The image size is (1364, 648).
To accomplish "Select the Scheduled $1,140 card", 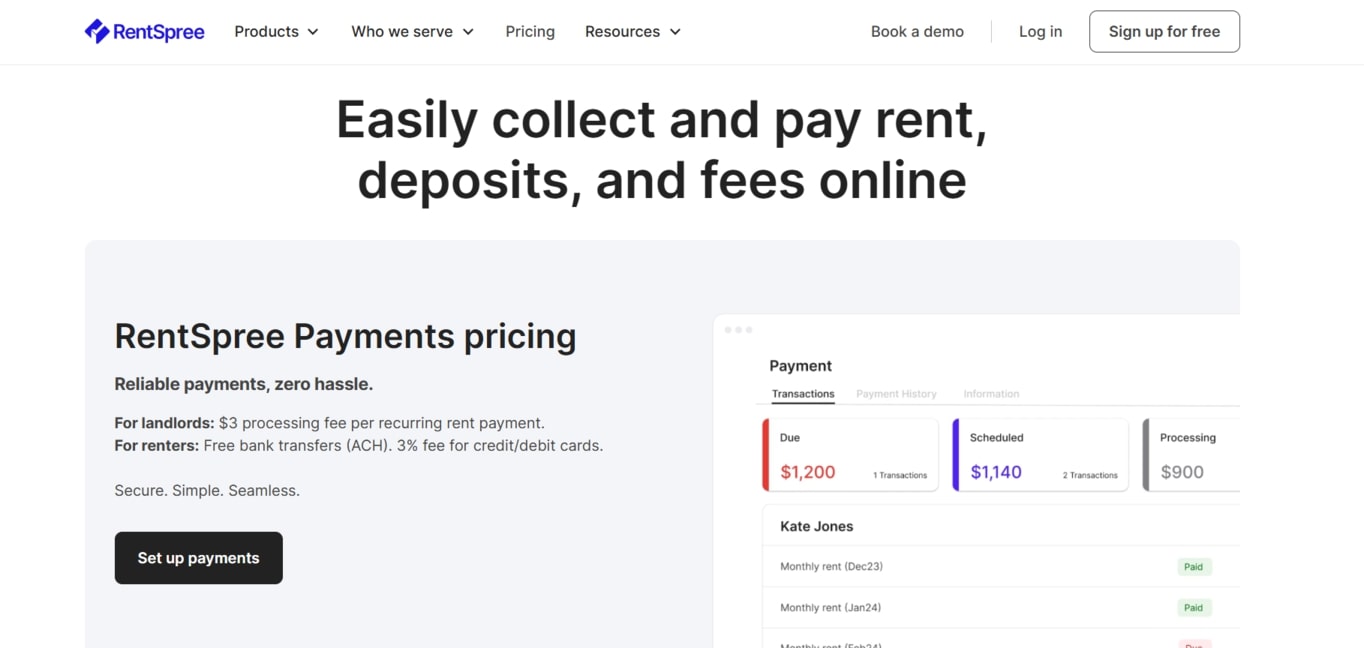I will tap(1040, 455).
